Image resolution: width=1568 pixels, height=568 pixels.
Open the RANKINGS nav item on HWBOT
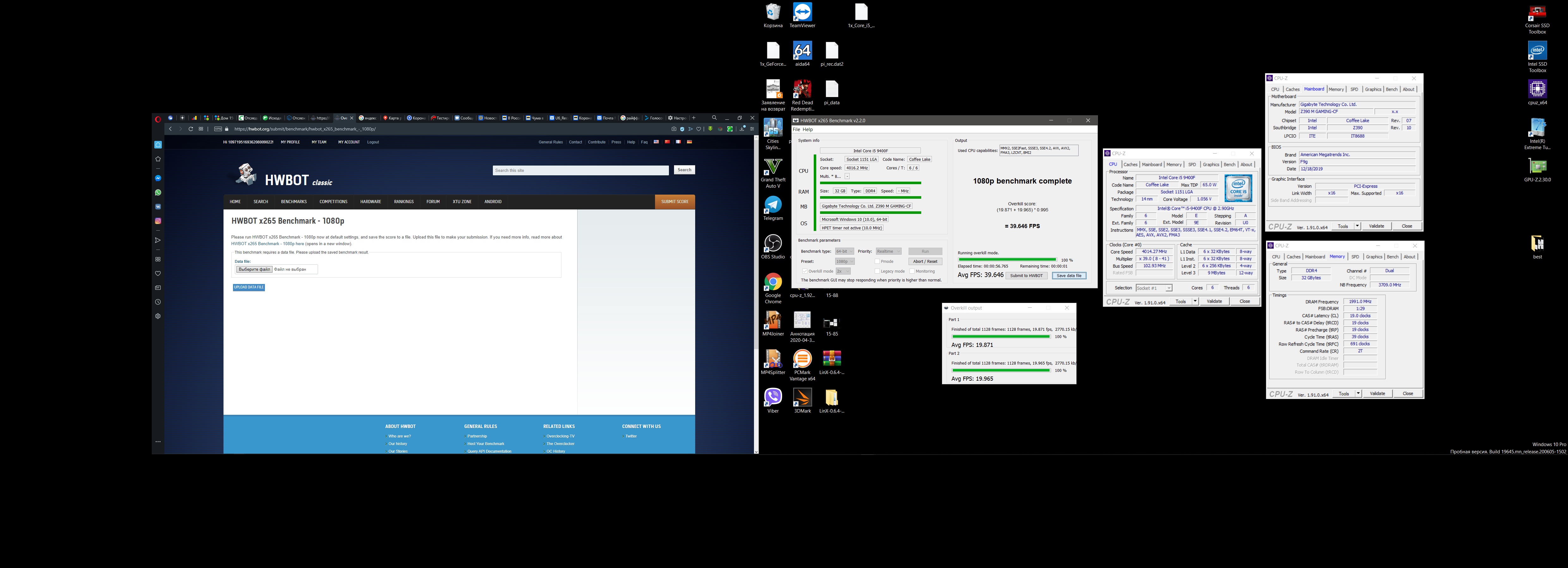pos(404,202)
